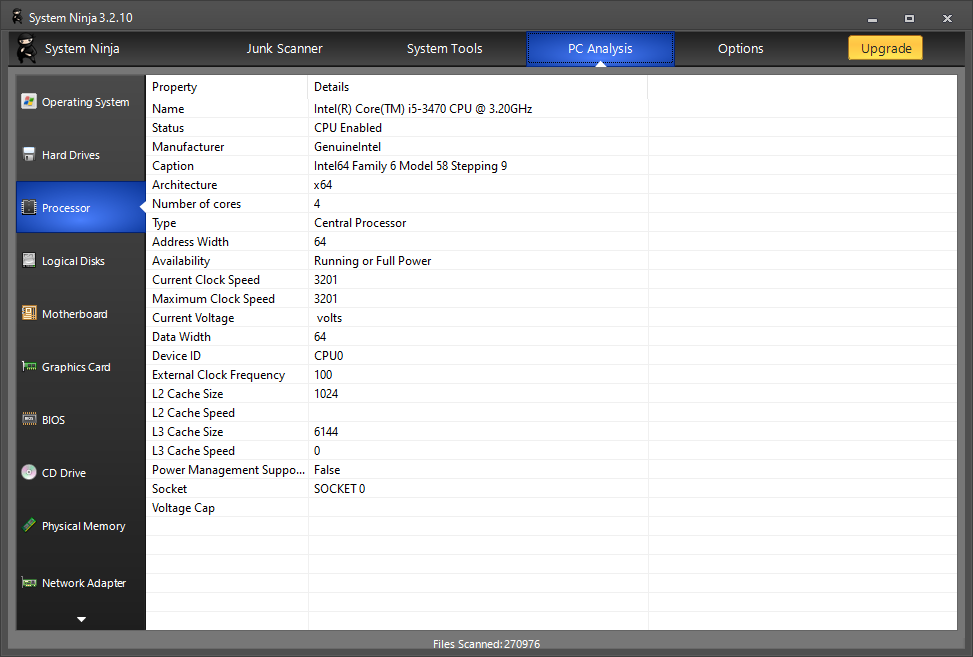Click the 'CPU Enabled' value
Viewport: 973px width, 657px height.
[x=348, y=128]
